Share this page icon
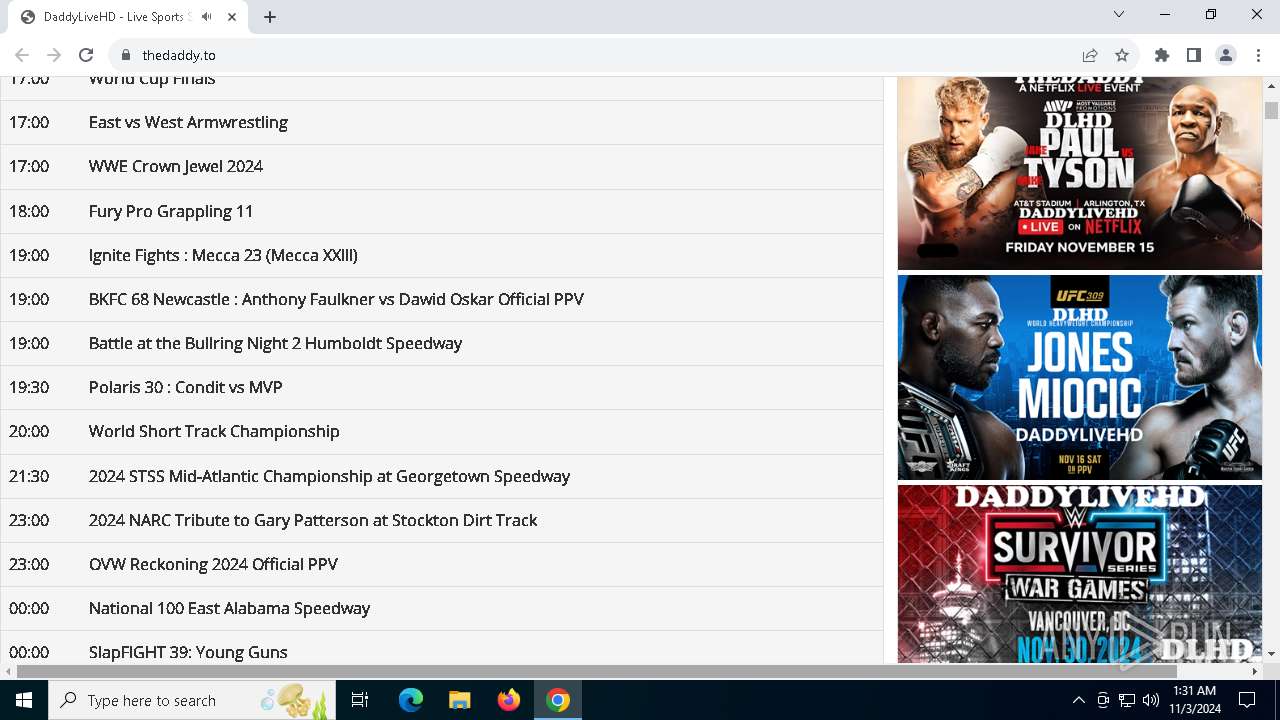1280x720 pixels. [1090, 55]
